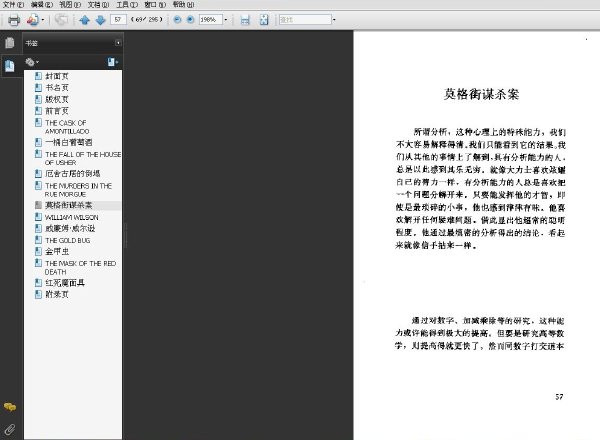Select the 书名页 bookmark
600x440 pixels.
(57, 88)
